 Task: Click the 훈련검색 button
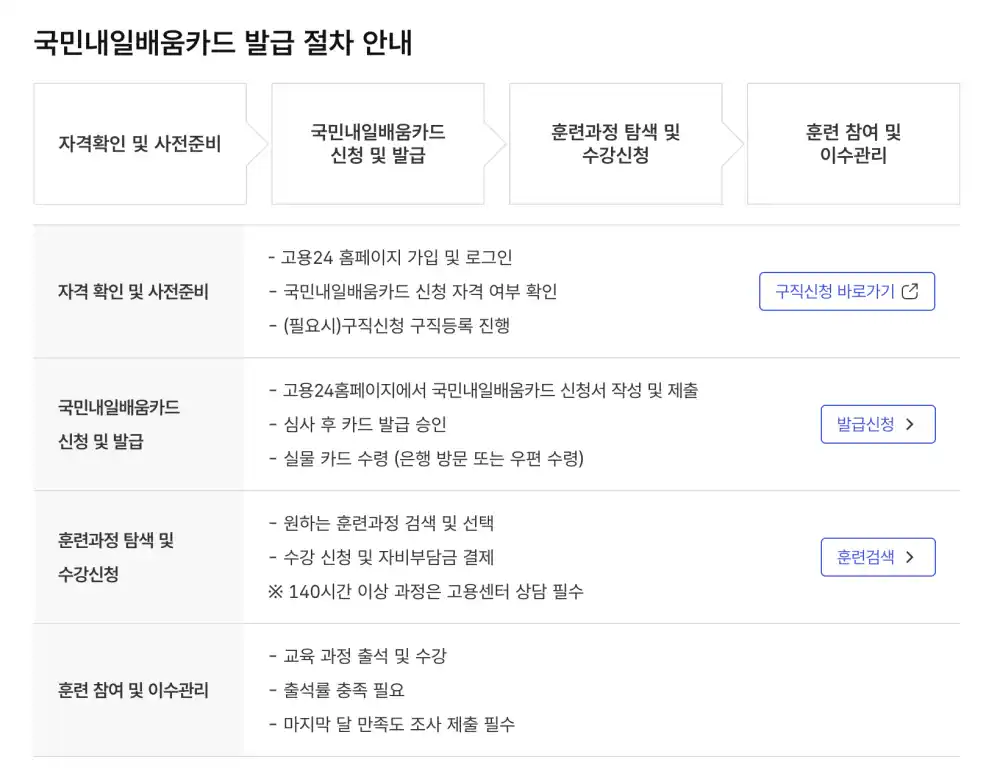(877, 557)
